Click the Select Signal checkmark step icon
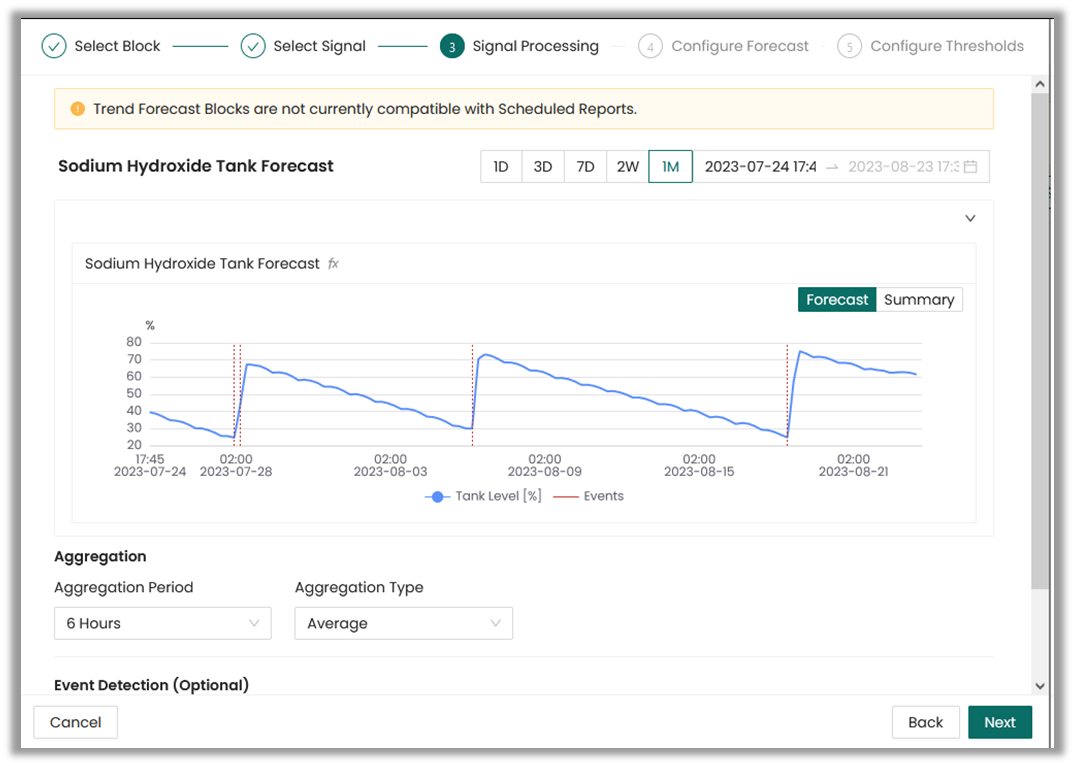Image resolution: width=1075 pixels, height=766 pixels. [253, 46]
